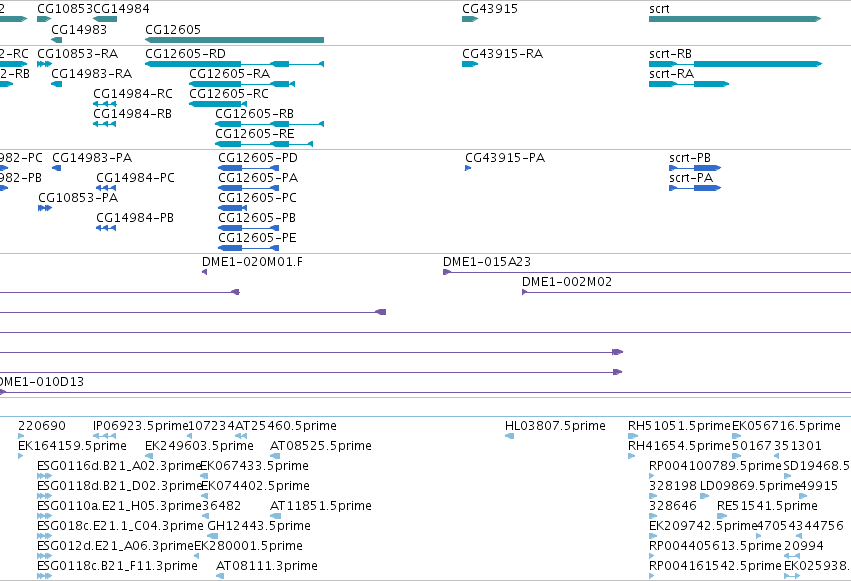This screenshot has width=851, height=581.
Task: Click EST RE51541.5prime
Action: [722, 516]
